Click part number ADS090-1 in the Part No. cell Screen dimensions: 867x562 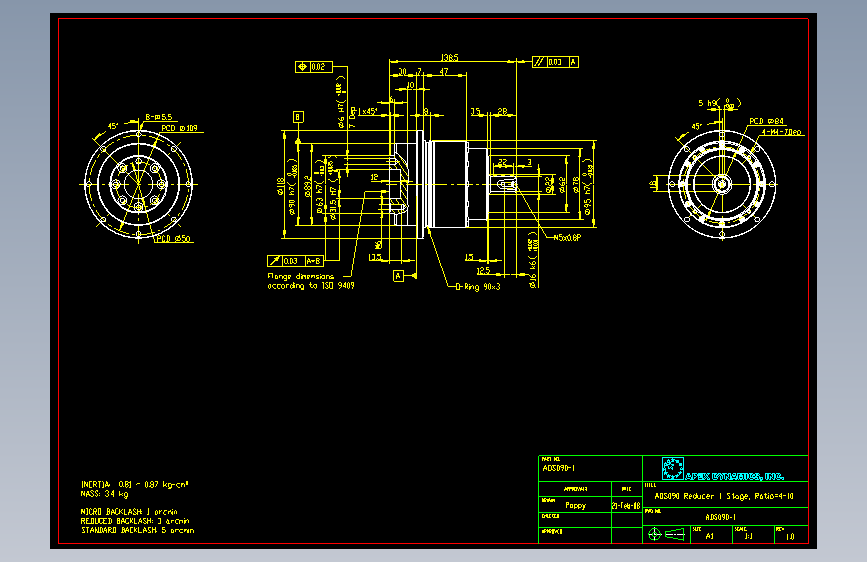[558, 468]
